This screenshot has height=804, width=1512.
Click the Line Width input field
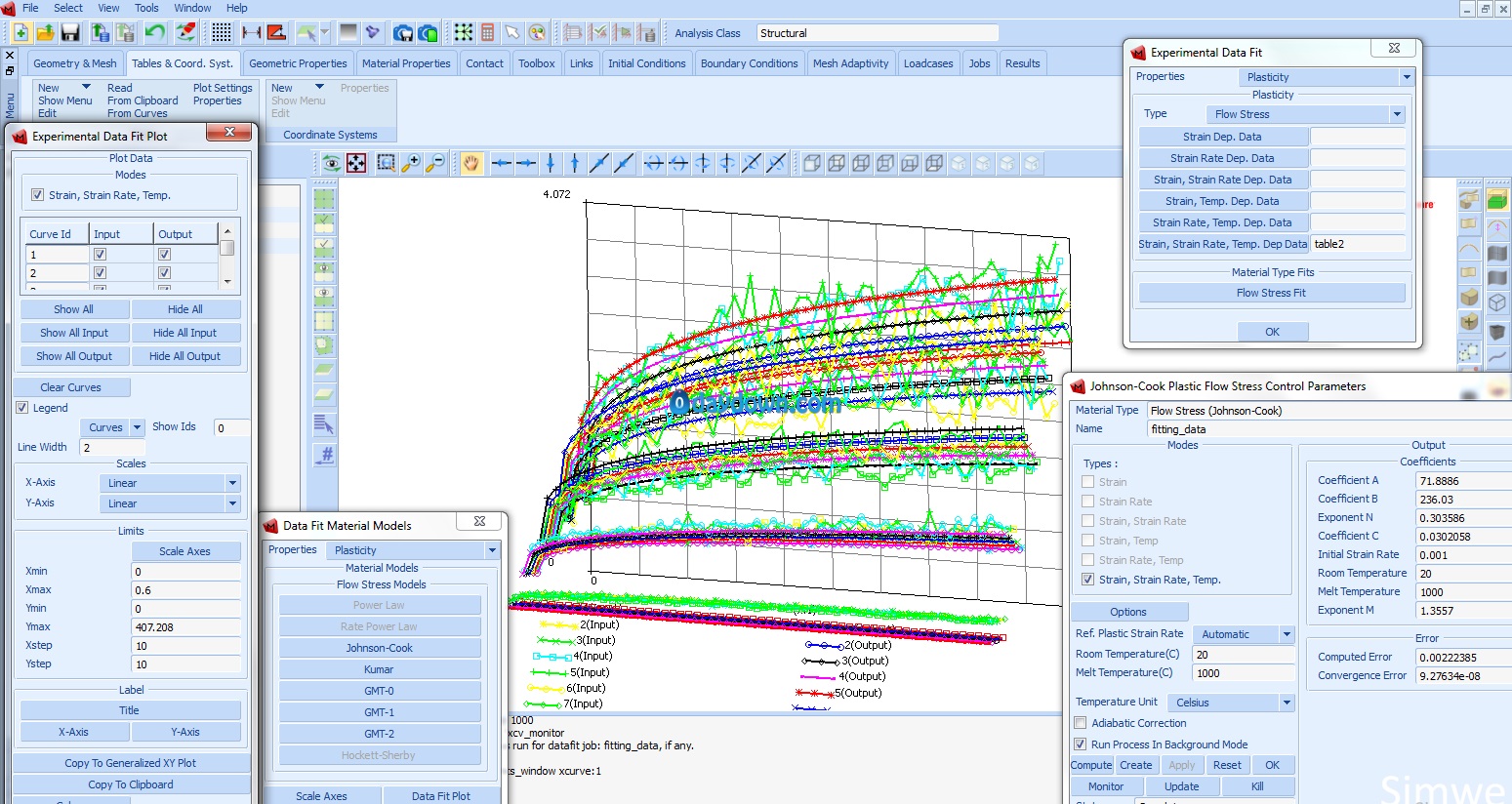click(x=110, y=448)
